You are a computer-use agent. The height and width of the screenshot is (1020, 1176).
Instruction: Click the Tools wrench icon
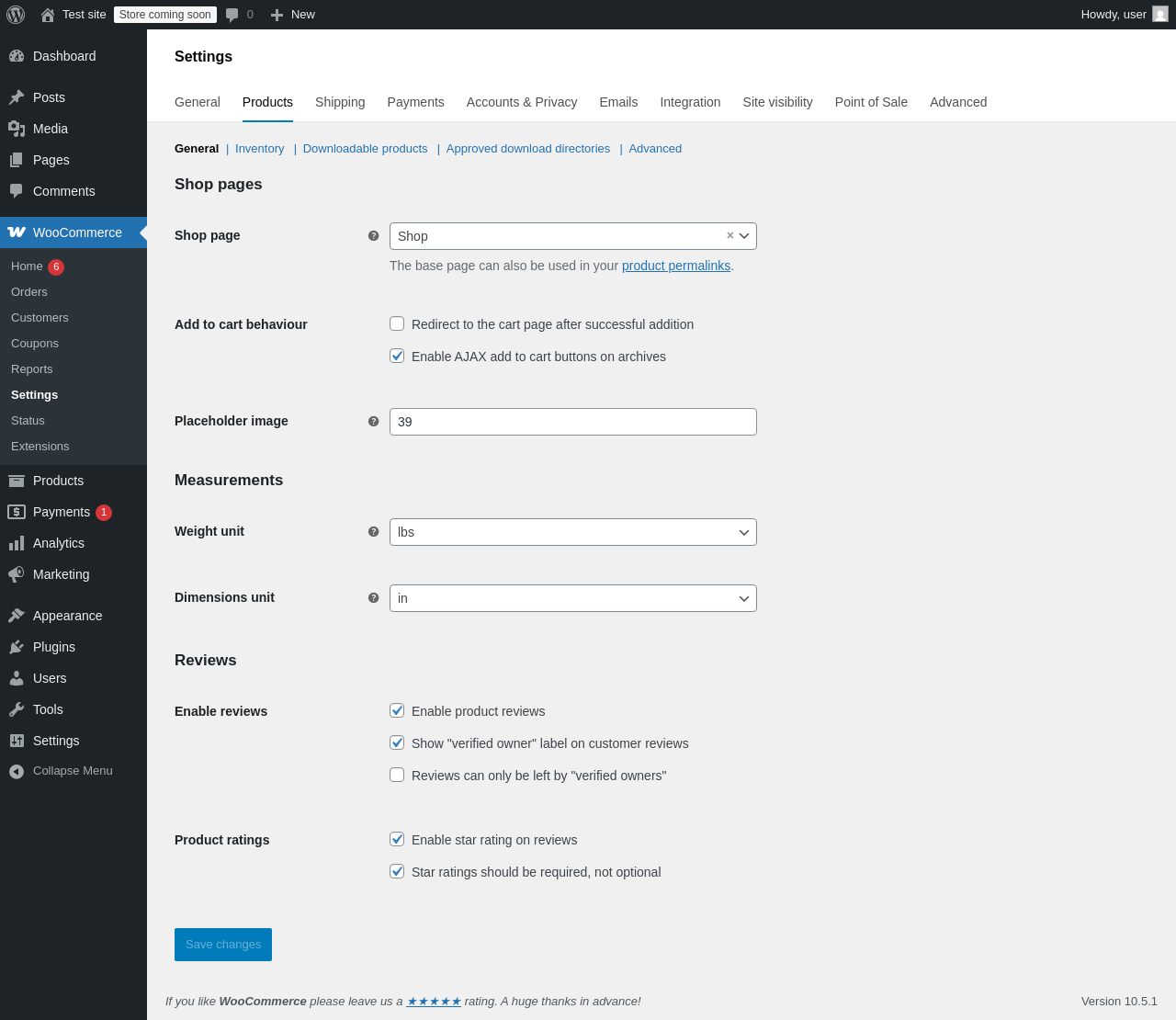pyautogui.click(x=17, y=709)
